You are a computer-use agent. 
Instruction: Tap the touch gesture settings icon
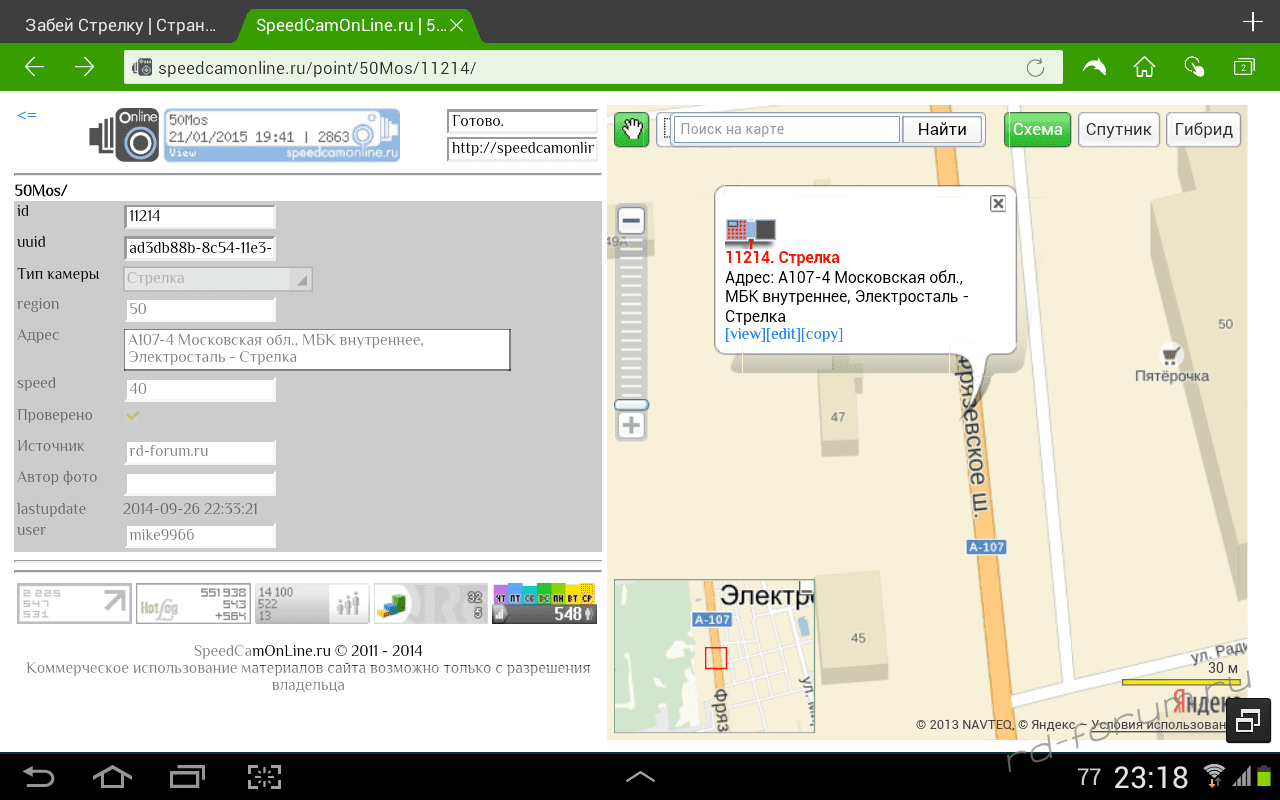[x=1194, y=67]
